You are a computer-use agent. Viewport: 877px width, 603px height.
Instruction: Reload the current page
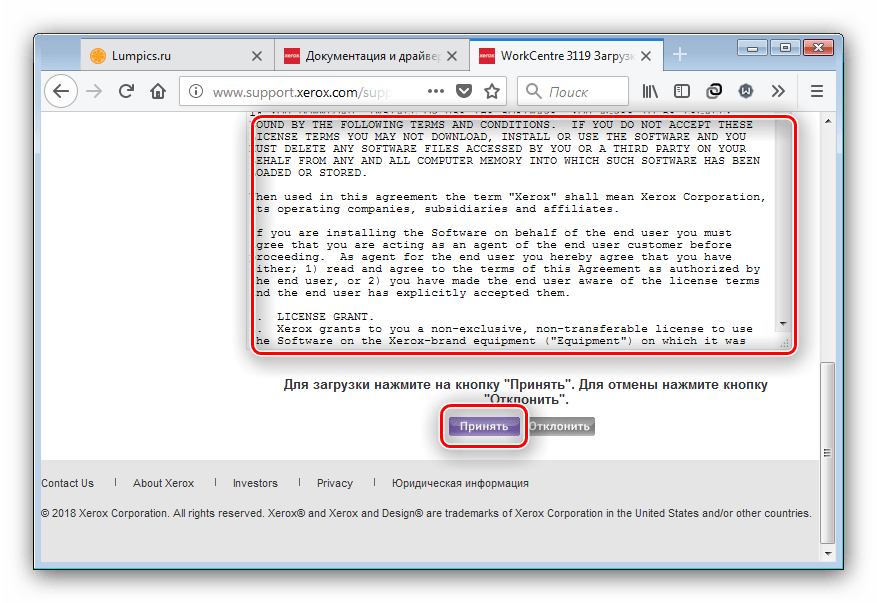(x=127, y=91)
